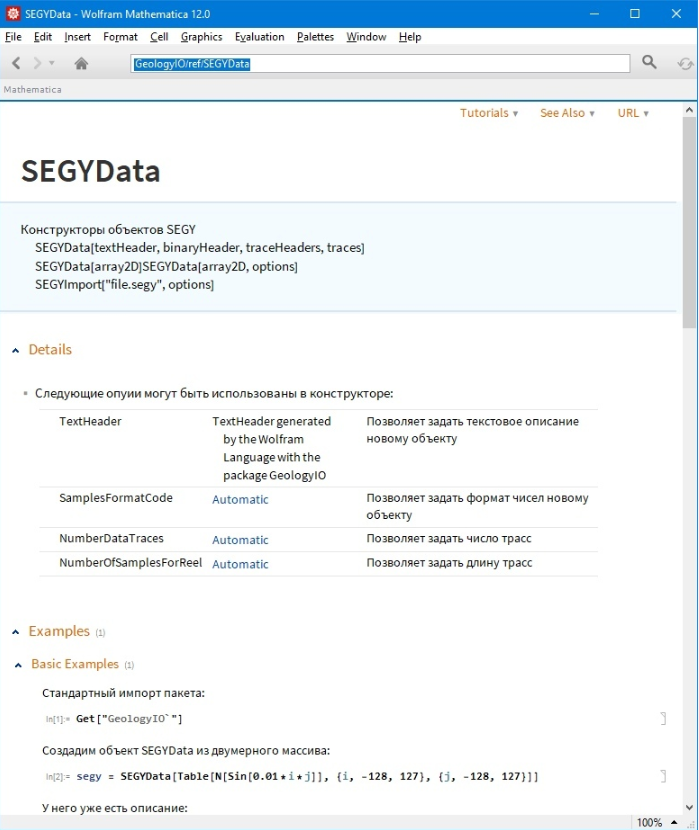
Task: Open the Evaluation menu
Action: [x=259, y=37]
